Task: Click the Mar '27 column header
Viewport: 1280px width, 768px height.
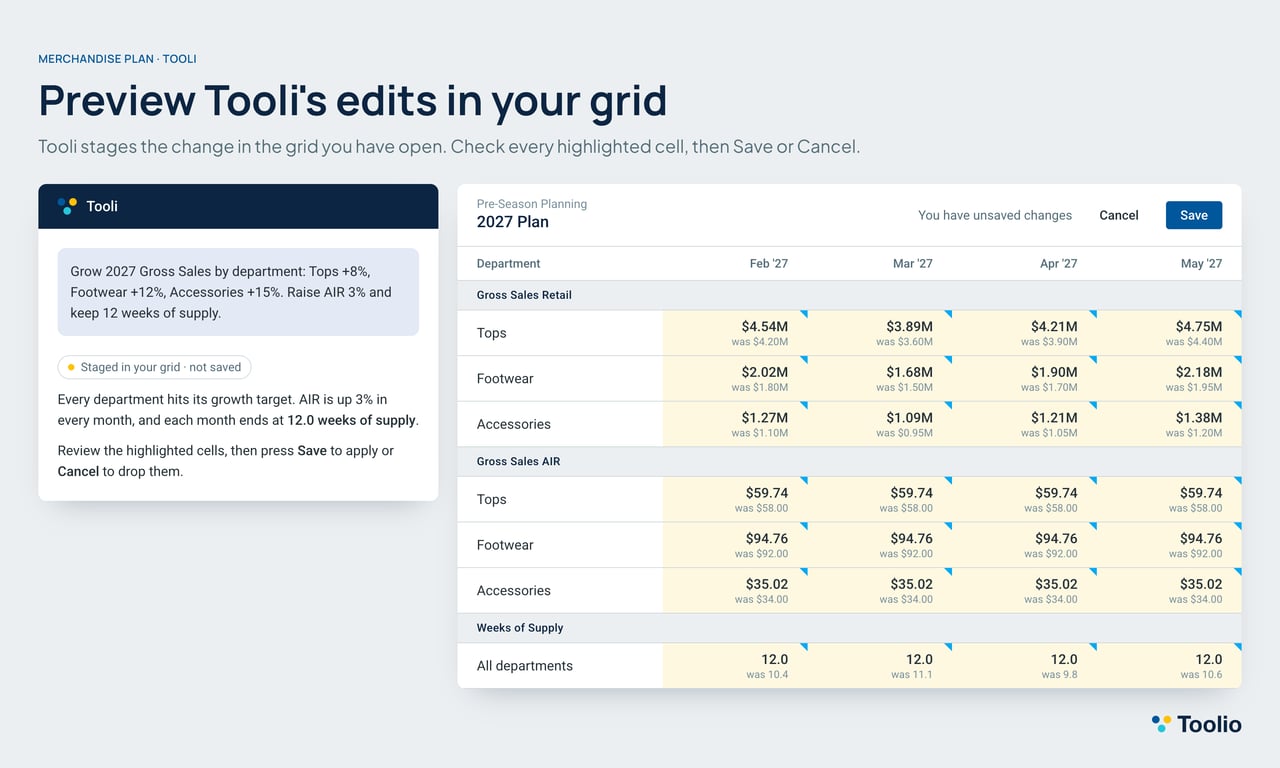Action: pos(913,264)
